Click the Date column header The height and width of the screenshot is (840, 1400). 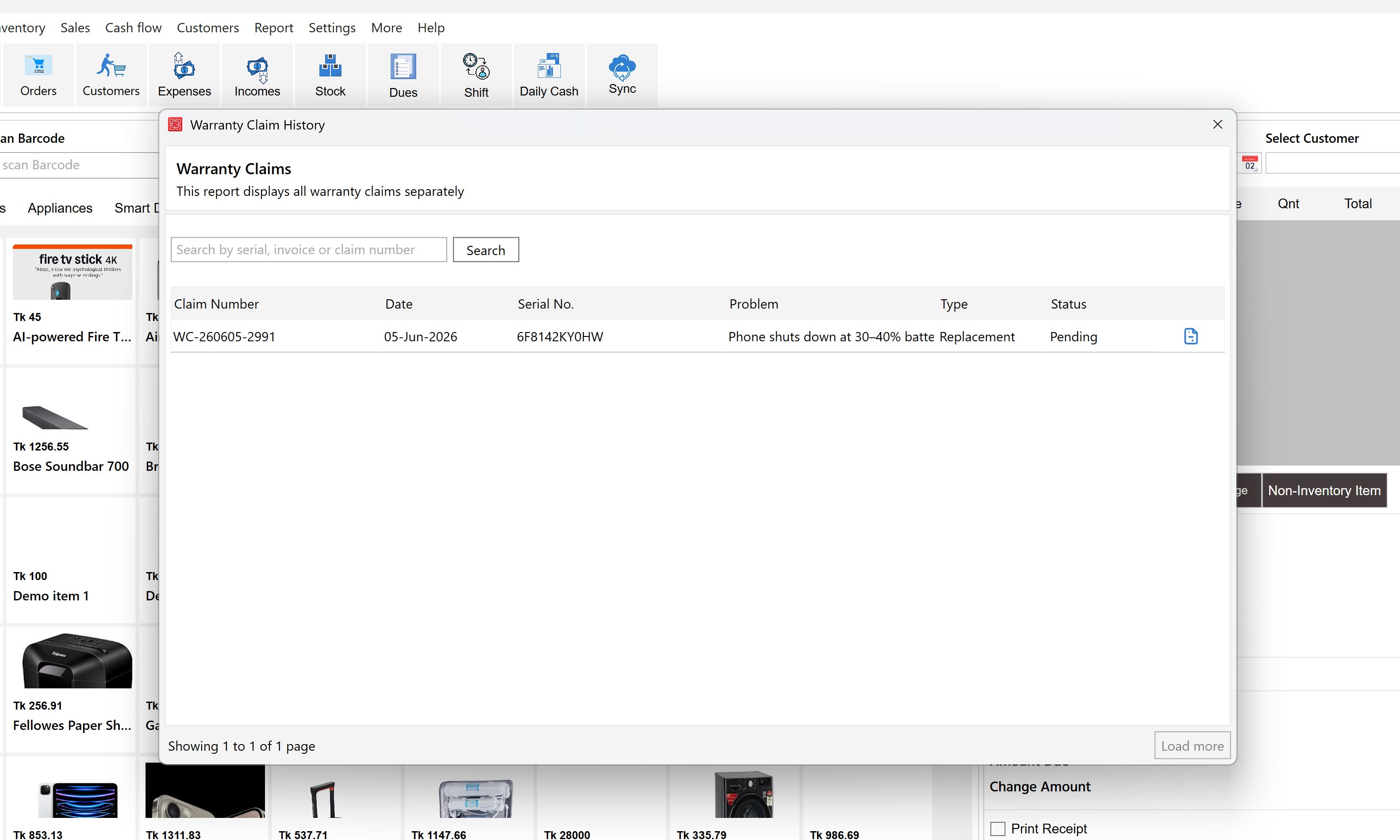pyautogui.click(x=399, y=304)
